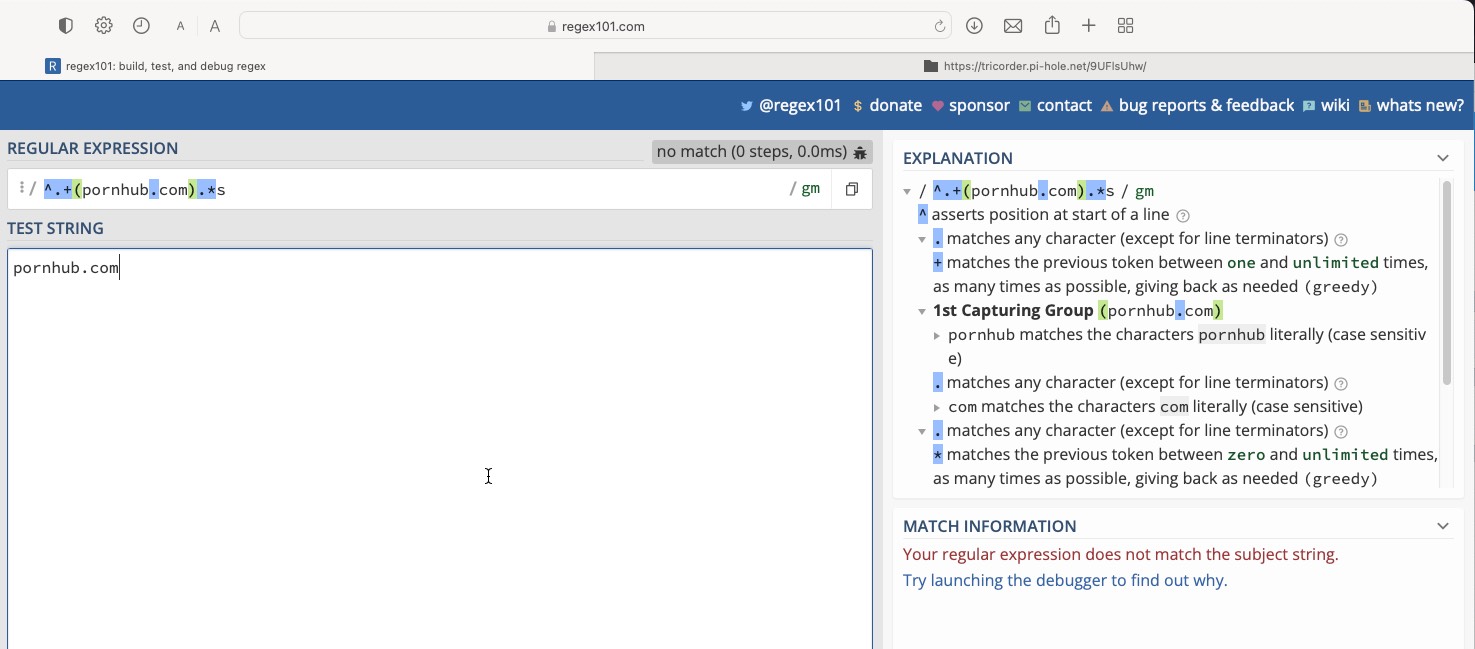
Task: Click the 'MATCH INFORMATION' heading
Action: click(990, 526)
